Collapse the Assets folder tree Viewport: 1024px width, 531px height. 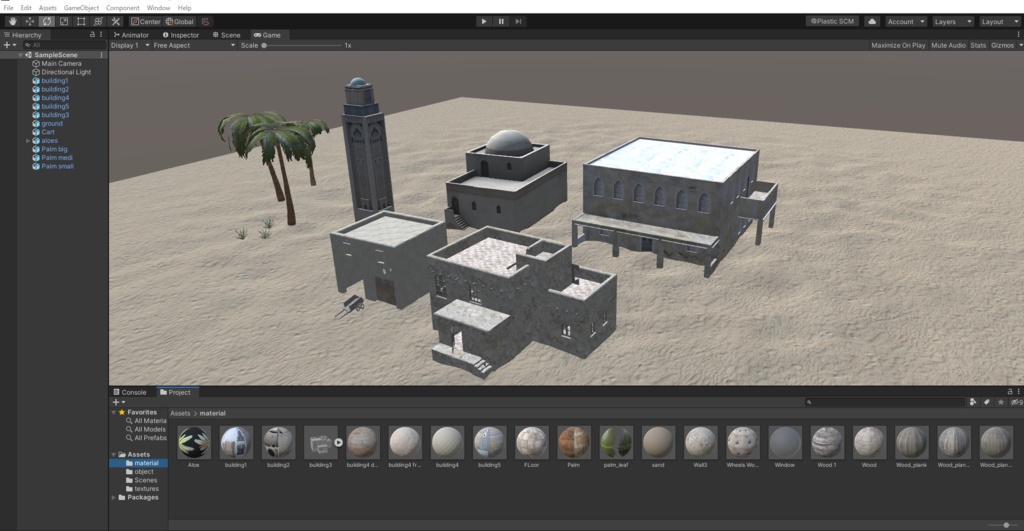pos(114,454)
